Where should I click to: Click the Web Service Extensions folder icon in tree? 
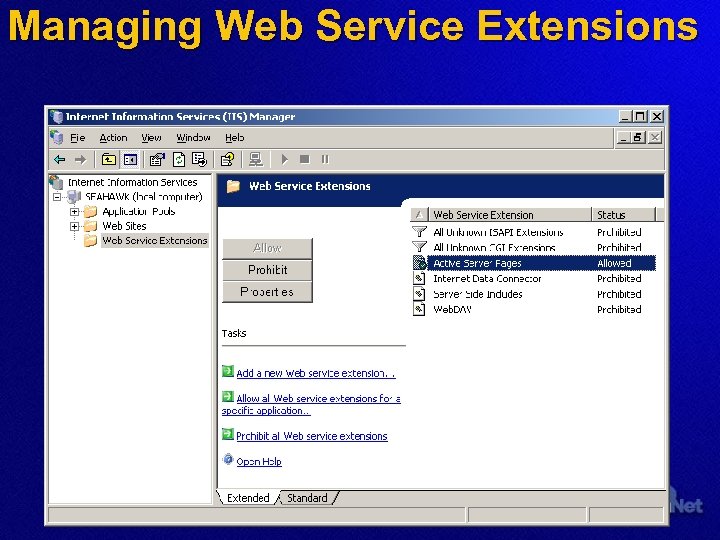[90, 241]
